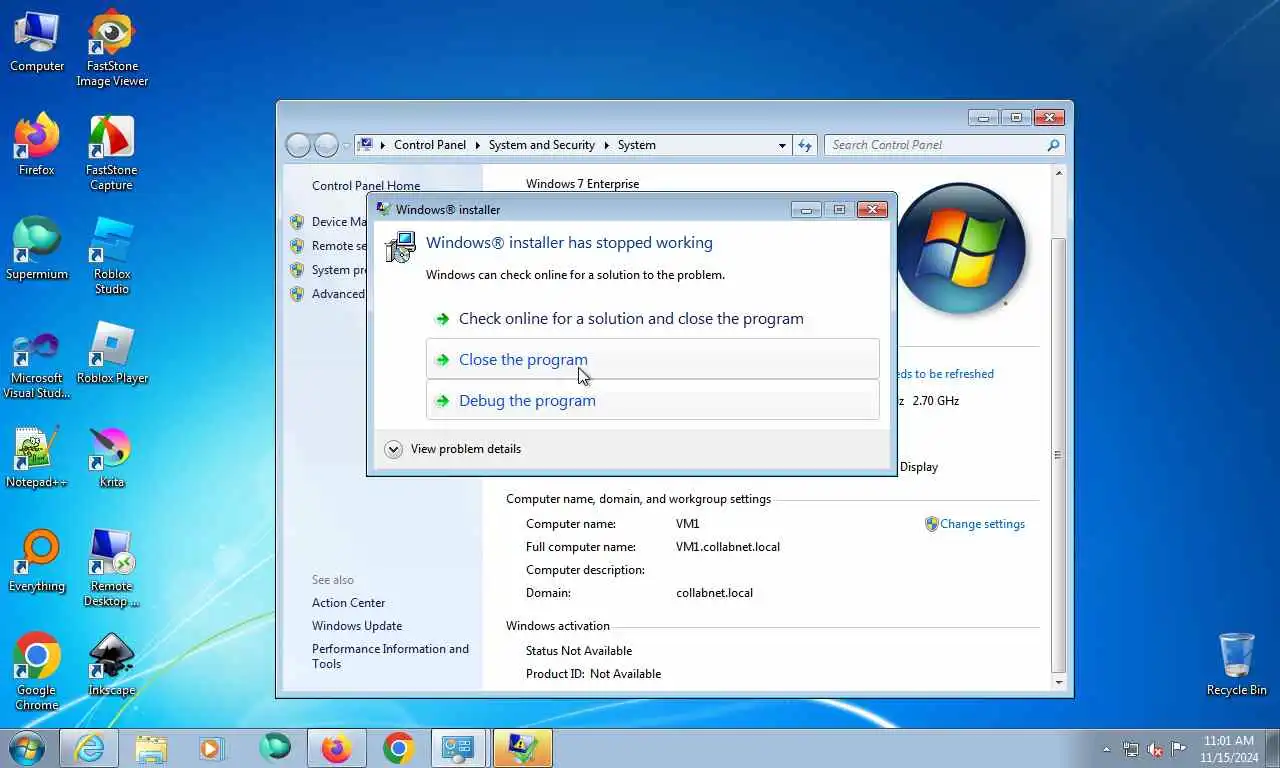Check online for a solution and close
Viewport: 1280px width, 768px height.
[x=652, y=319]
